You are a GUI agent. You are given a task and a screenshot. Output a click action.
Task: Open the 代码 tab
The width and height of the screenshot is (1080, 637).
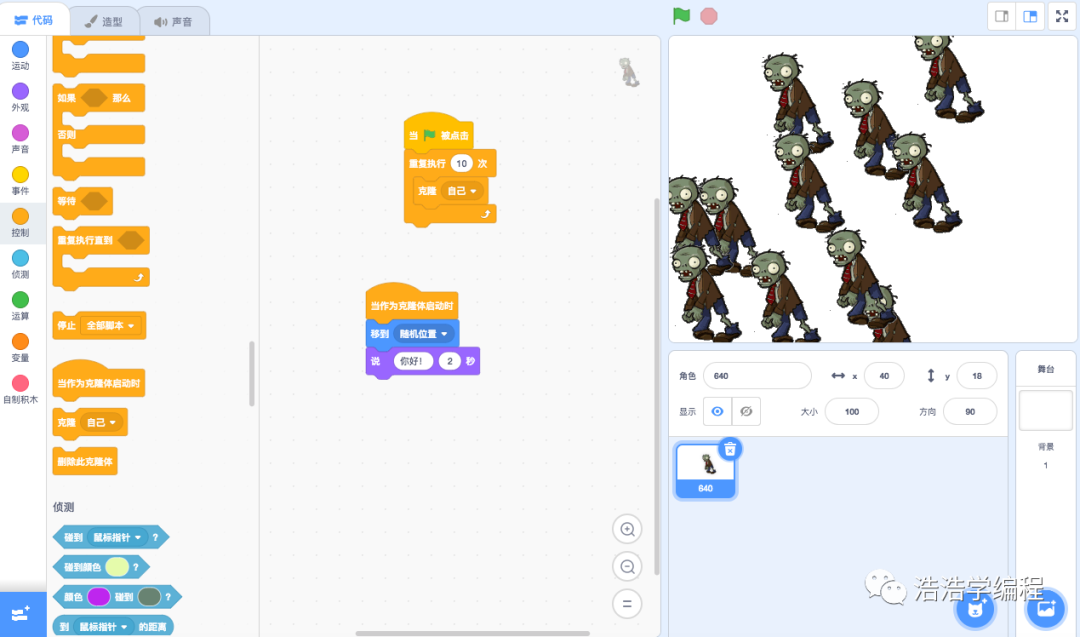pyautogui.click(x=34, y=20)
